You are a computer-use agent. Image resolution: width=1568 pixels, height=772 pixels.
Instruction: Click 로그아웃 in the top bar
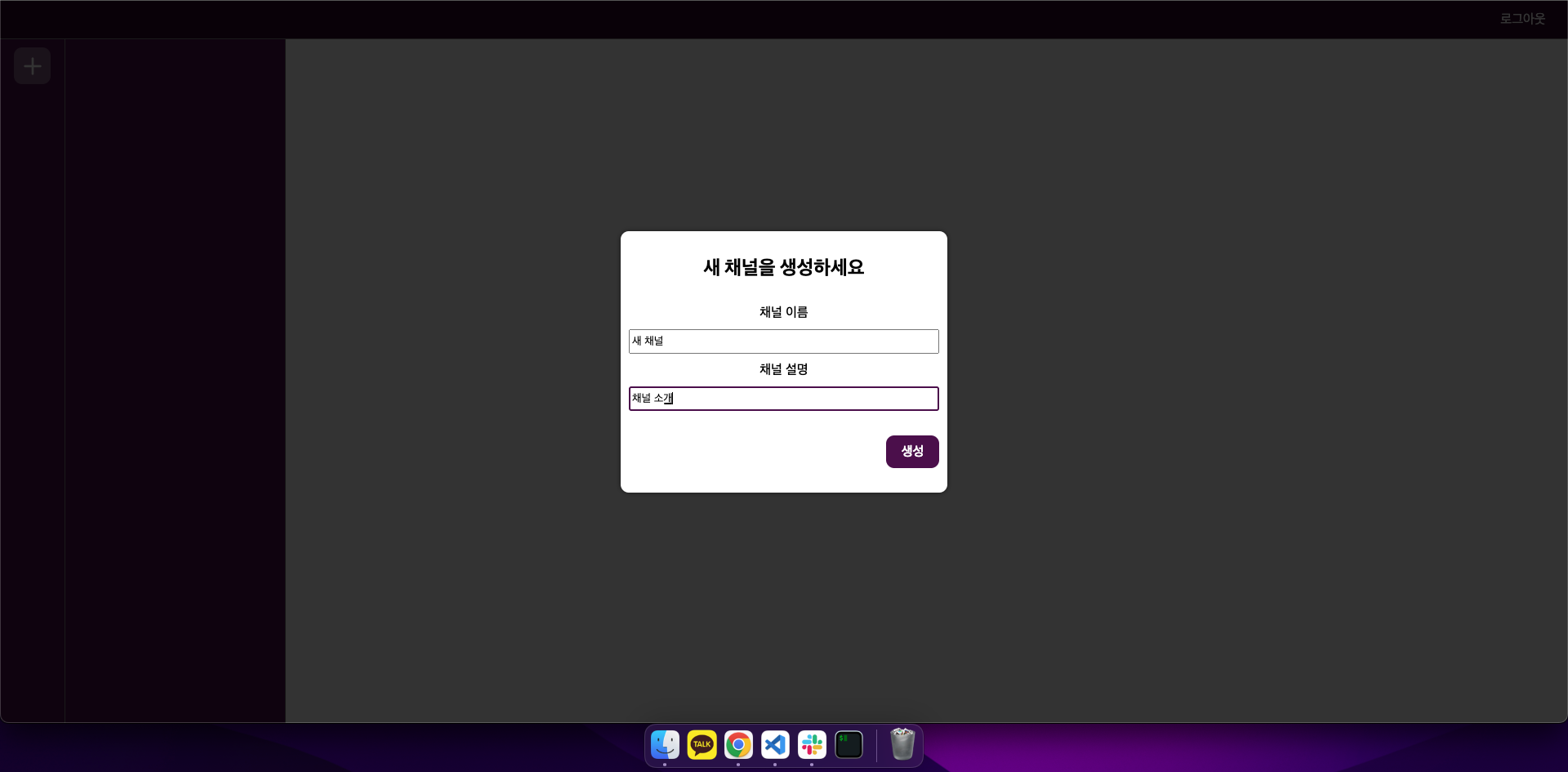click(x=1522, y=18)
